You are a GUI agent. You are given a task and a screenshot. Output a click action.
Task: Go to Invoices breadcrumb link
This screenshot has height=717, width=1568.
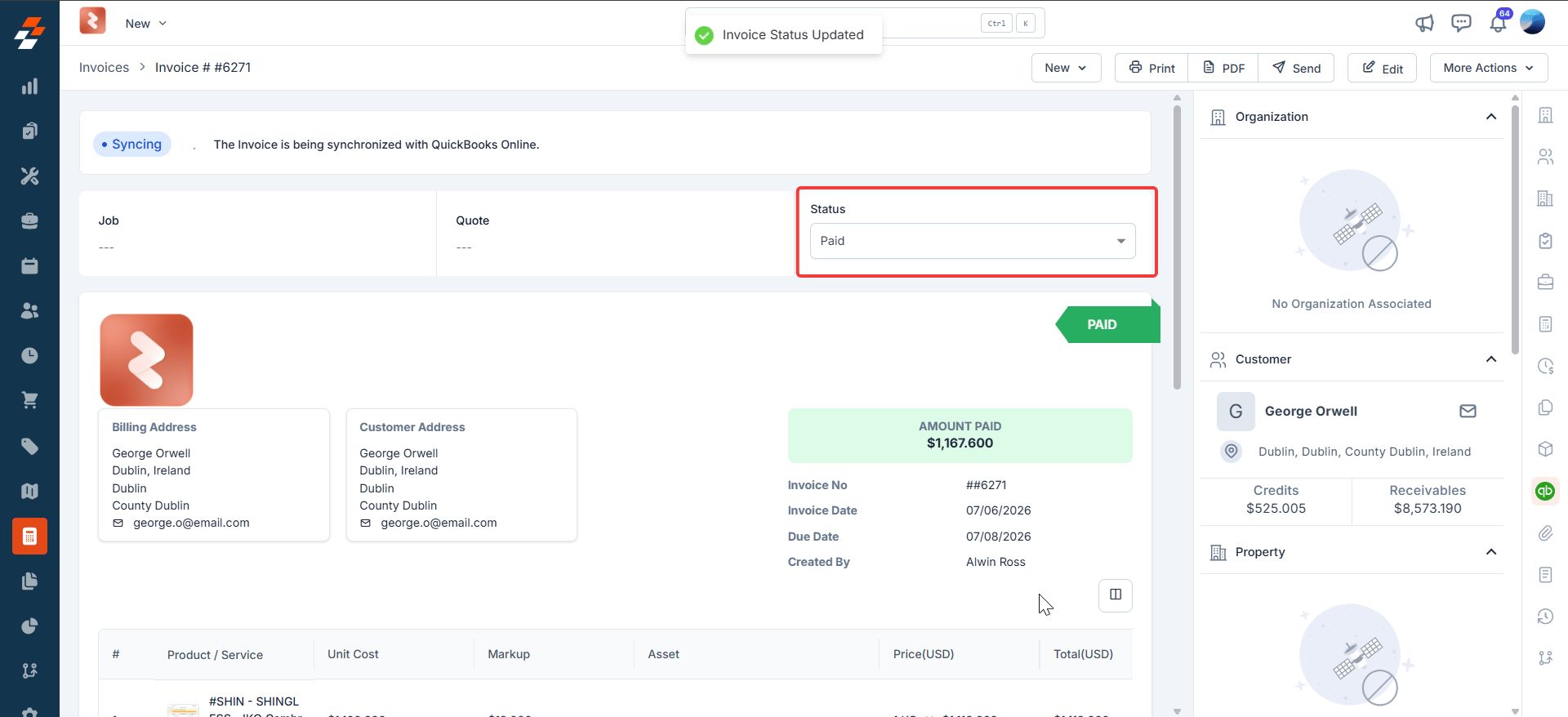pyautogui.click(x=104, y=67)
